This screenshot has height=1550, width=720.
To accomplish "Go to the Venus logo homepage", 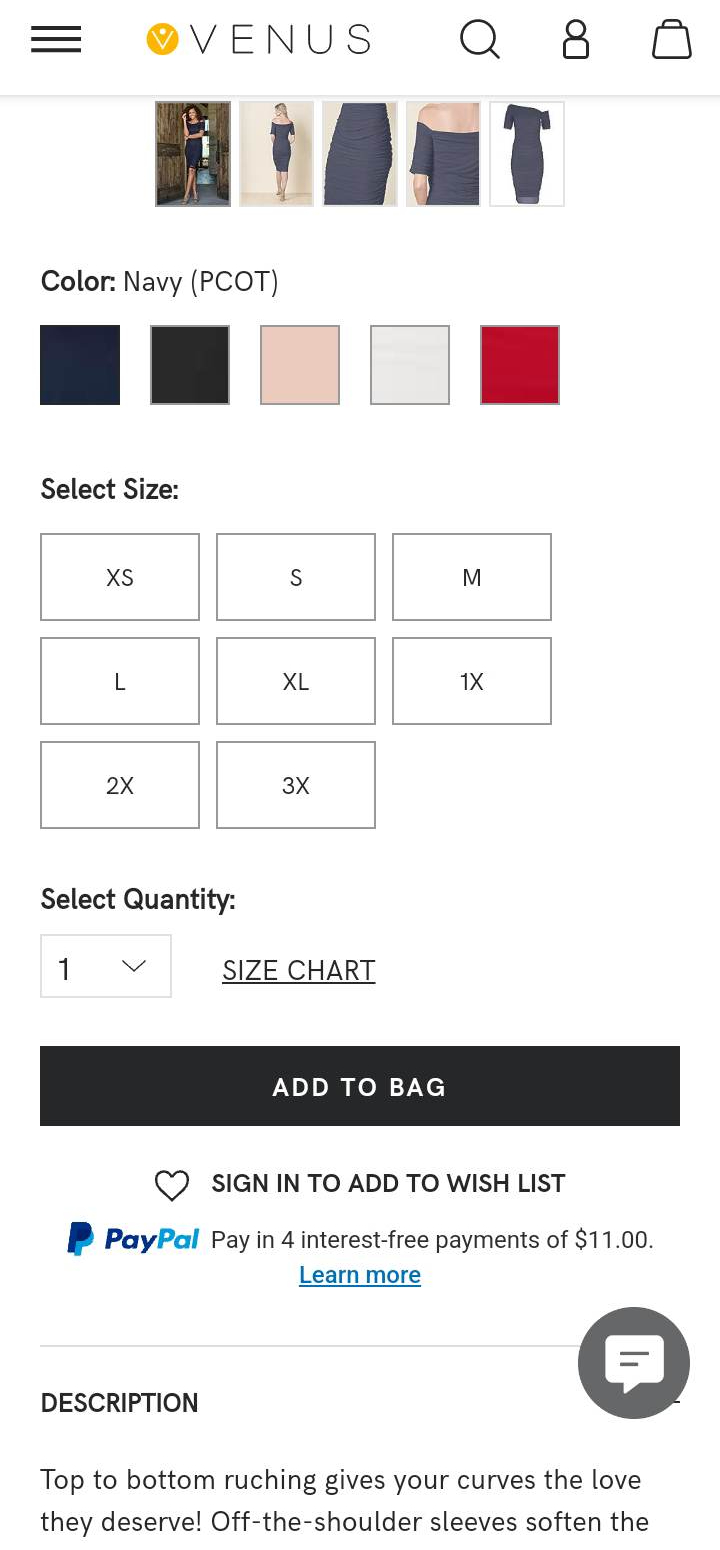I will tap(259, 40).
